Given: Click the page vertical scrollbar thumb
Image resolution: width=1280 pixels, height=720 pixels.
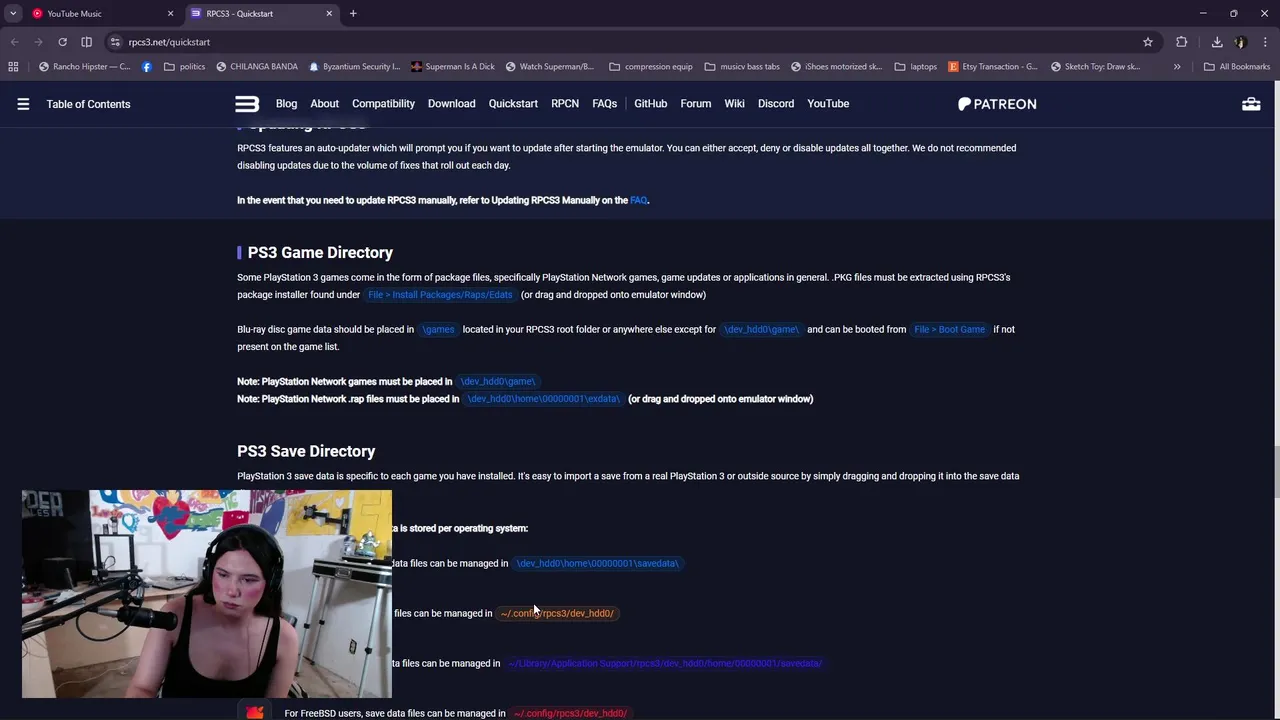Looking at the screenshot, I should click(x=1275, y=470).
